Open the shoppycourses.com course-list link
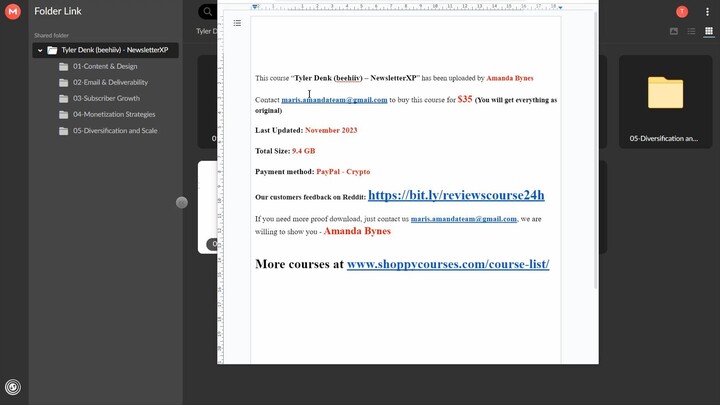The image size is (720, 405). pyautogui.click(x=448, y=264)
